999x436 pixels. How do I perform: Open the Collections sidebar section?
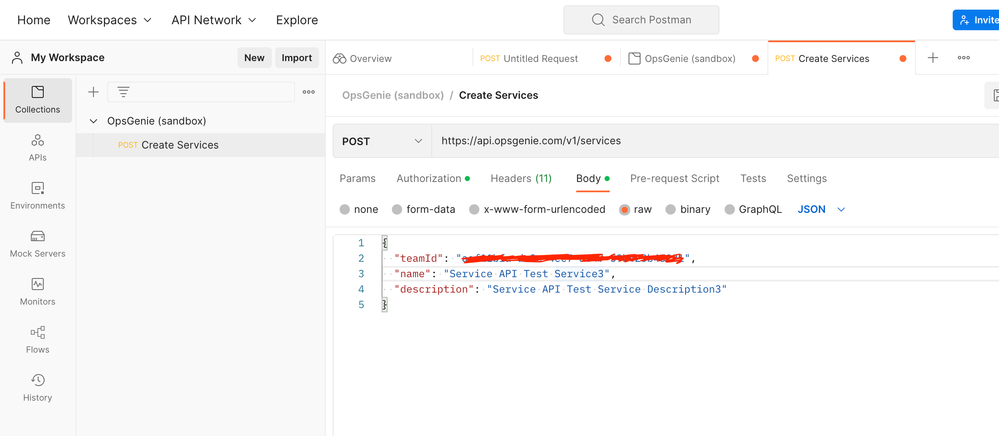point(38,100)
